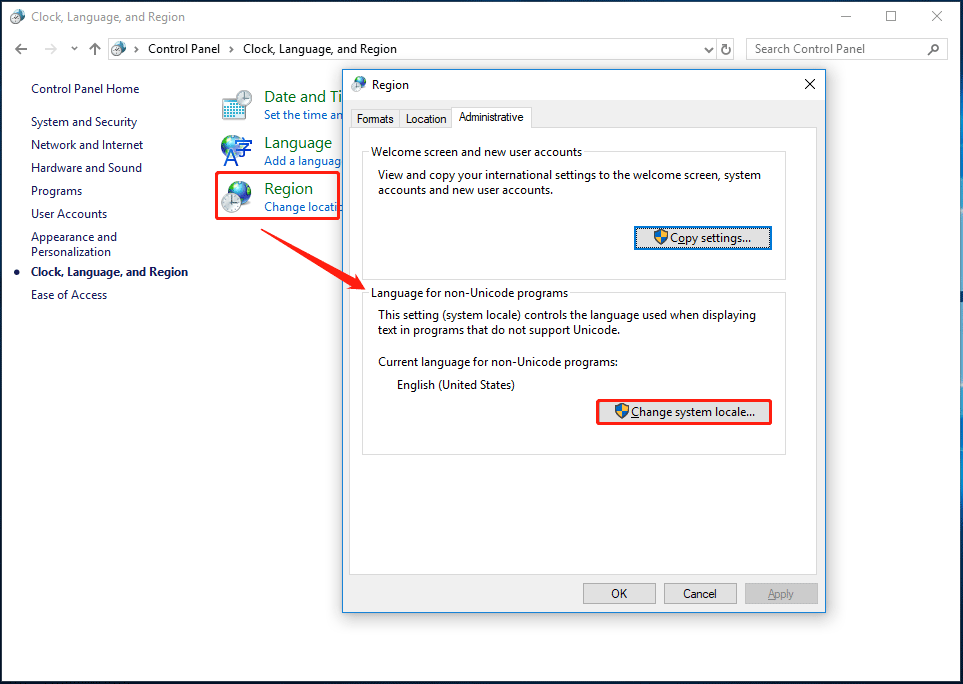Open Programs category
The width and height of the screenshot is (963, 684).
pyautogui.click(x=57, y=191)
